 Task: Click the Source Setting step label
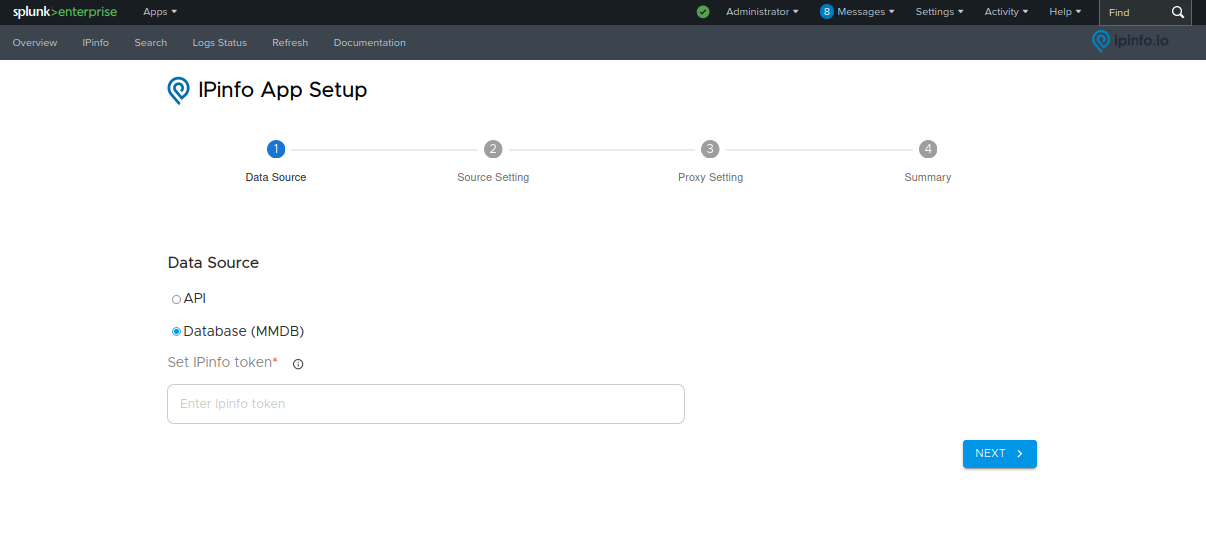(493, 177)
